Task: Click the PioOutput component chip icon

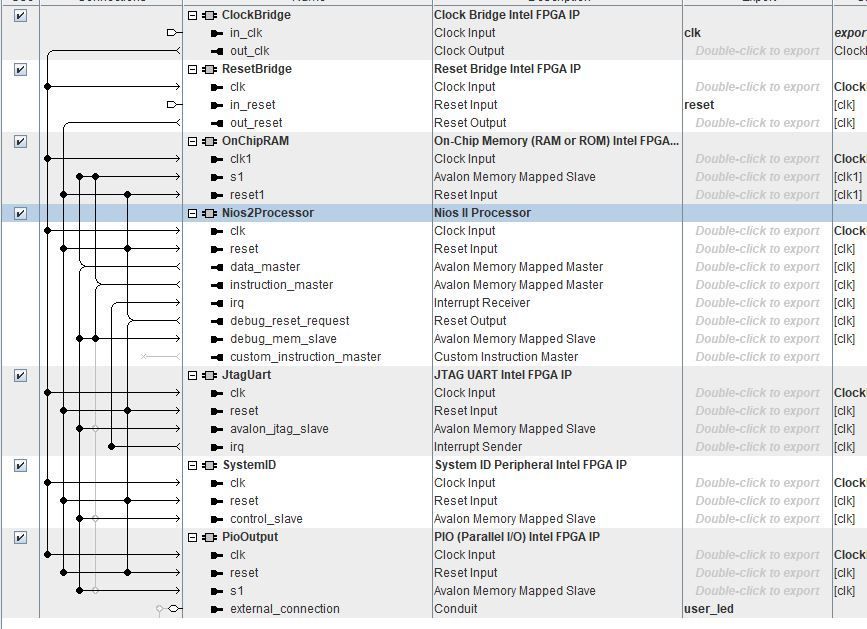Action: coord(209,537)
